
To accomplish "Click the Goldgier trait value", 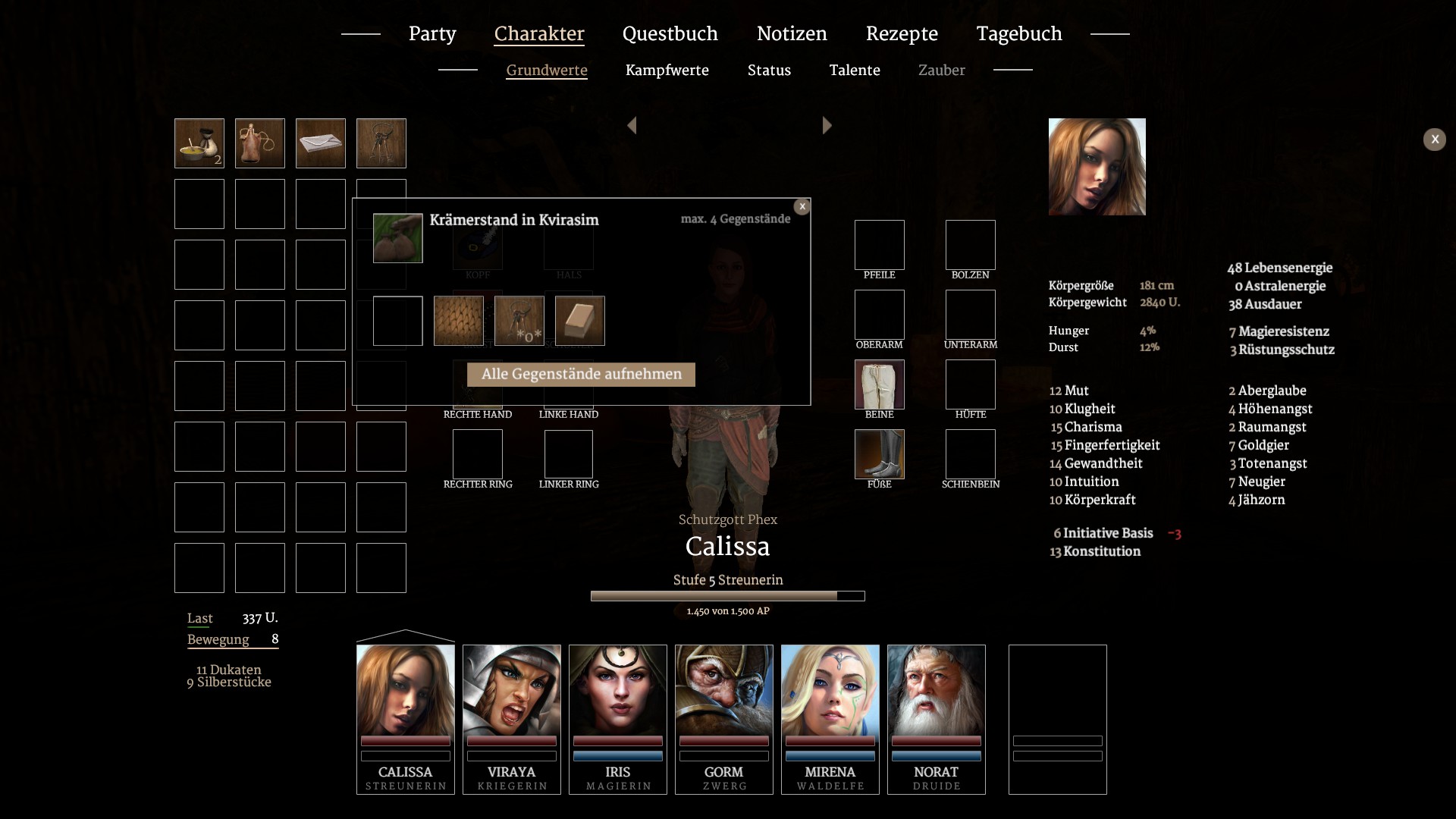I will (x=1259, y=445).
